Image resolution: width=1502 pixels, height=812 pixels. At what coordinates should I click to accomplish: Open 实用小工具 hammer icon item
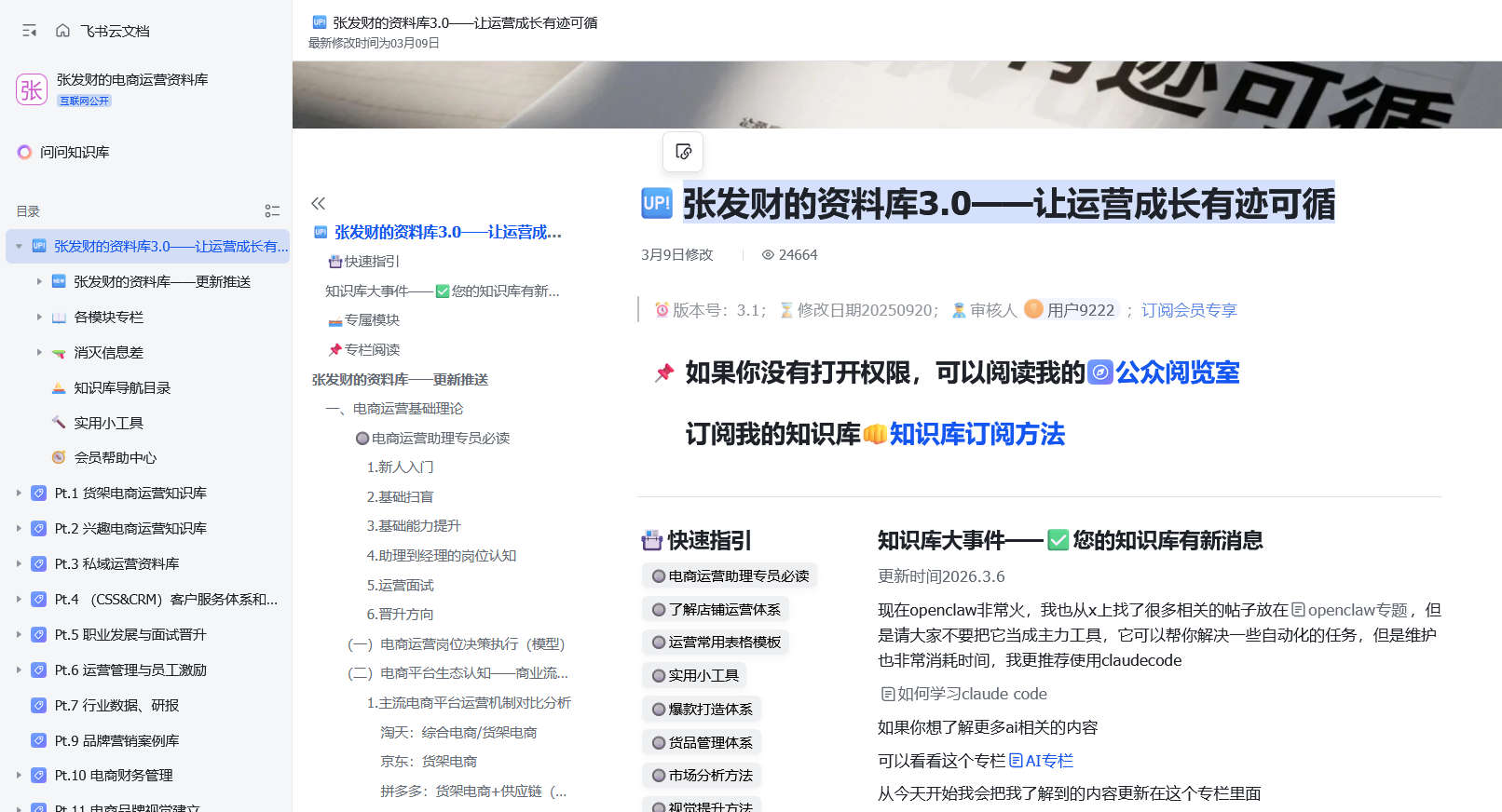click(x=59, y=423)
